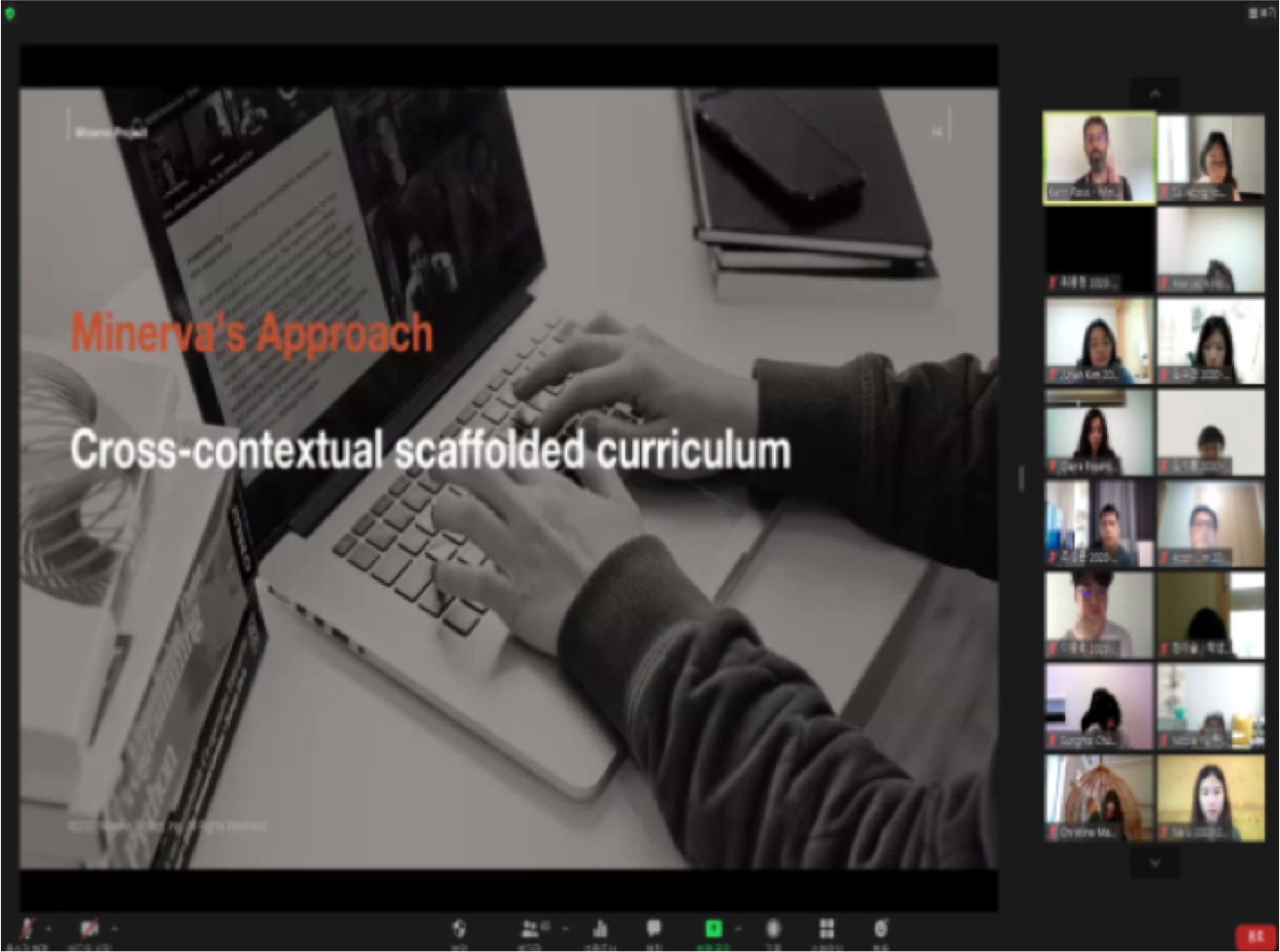Click the Record circle icon
Screen dimensions: 1280x952
click(x=773, y=929)
